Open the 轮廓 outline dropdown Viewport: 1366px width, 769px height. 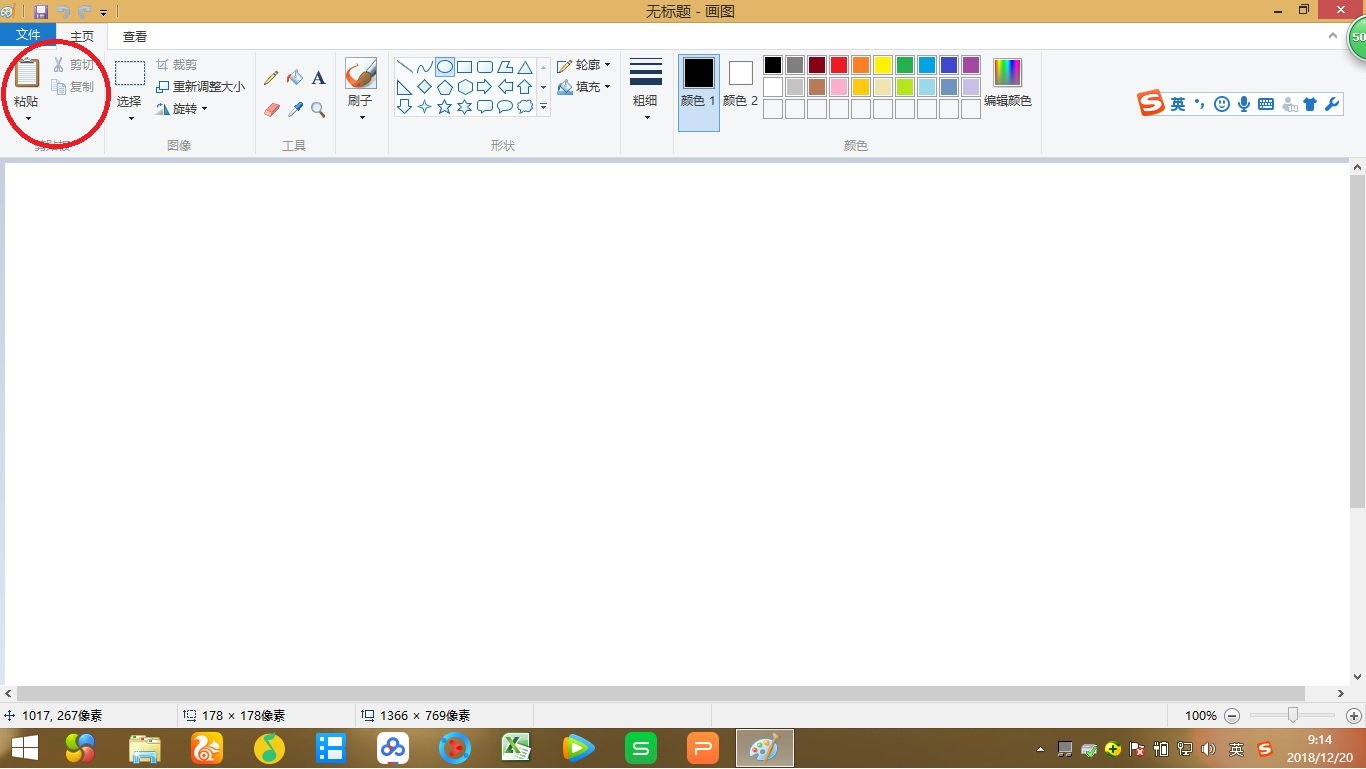tap(584, 65)
